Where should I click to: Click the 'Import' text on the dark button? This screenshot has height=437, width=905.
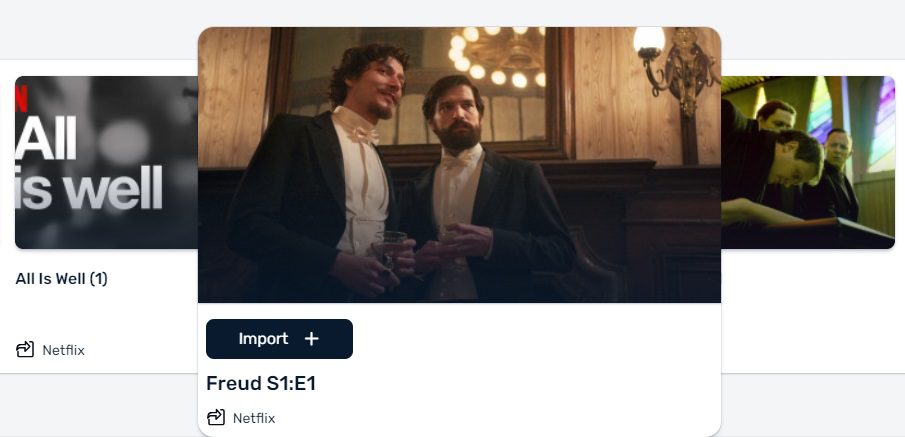point(263,339)
